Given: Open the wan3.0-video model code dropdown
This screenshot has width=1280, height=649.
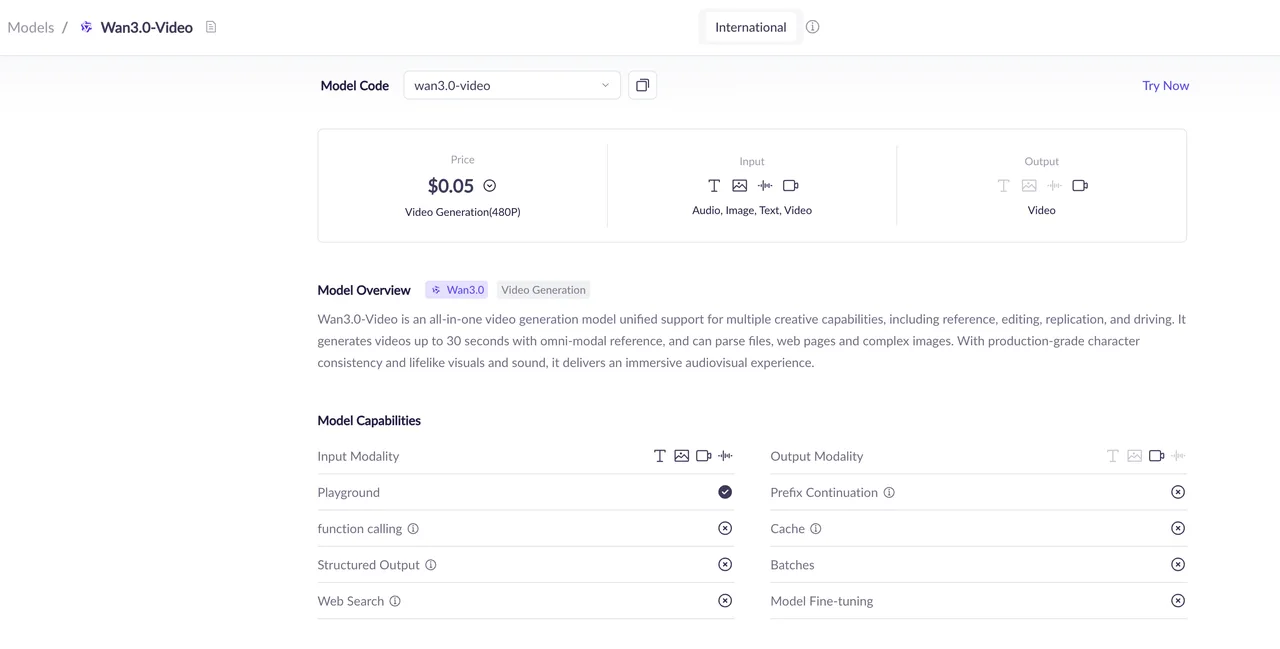Looking at the screenshot, I should [x=512, y=85].
